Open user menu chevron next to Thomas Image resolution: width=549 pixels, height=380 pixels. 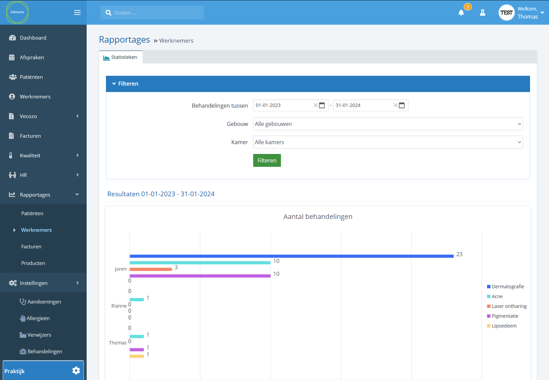click(542, 13)
